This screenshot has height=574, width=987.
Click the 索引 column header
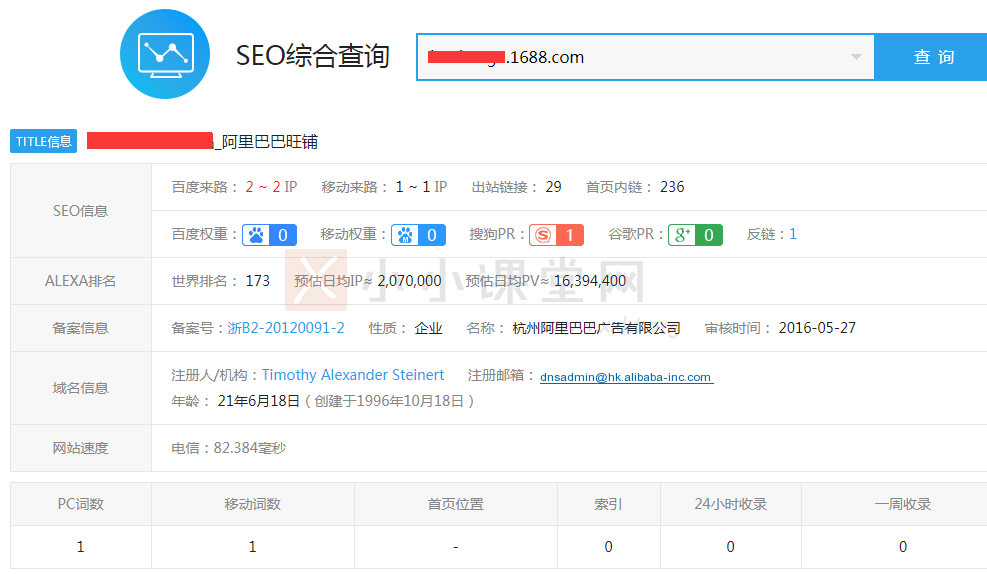[x=608, y=504]
